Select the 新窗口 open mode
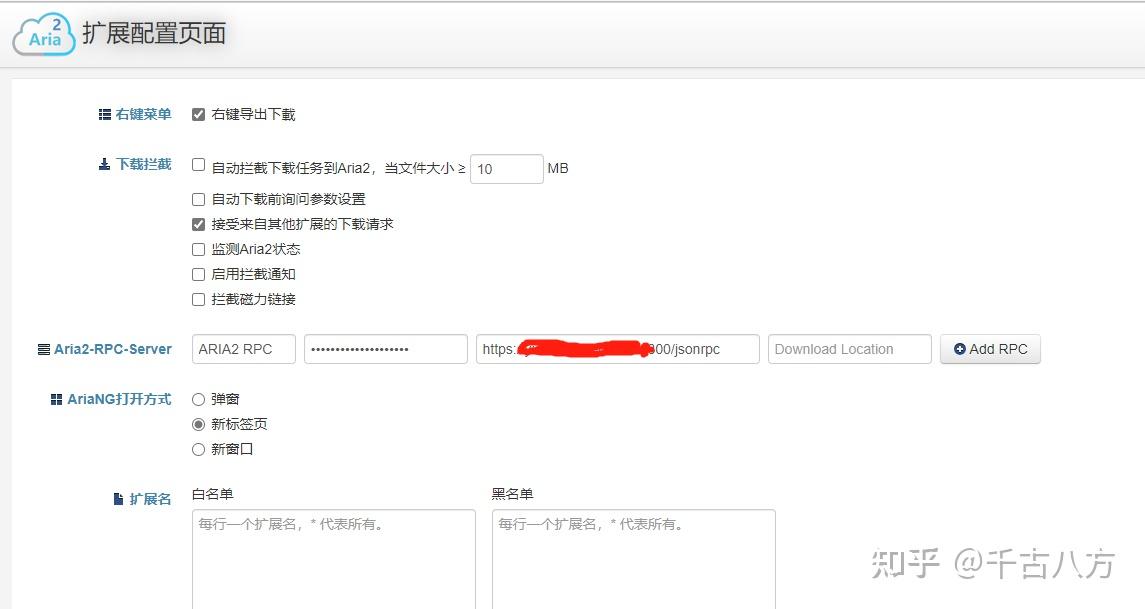 pyautogui.click(x=197, y=448)
